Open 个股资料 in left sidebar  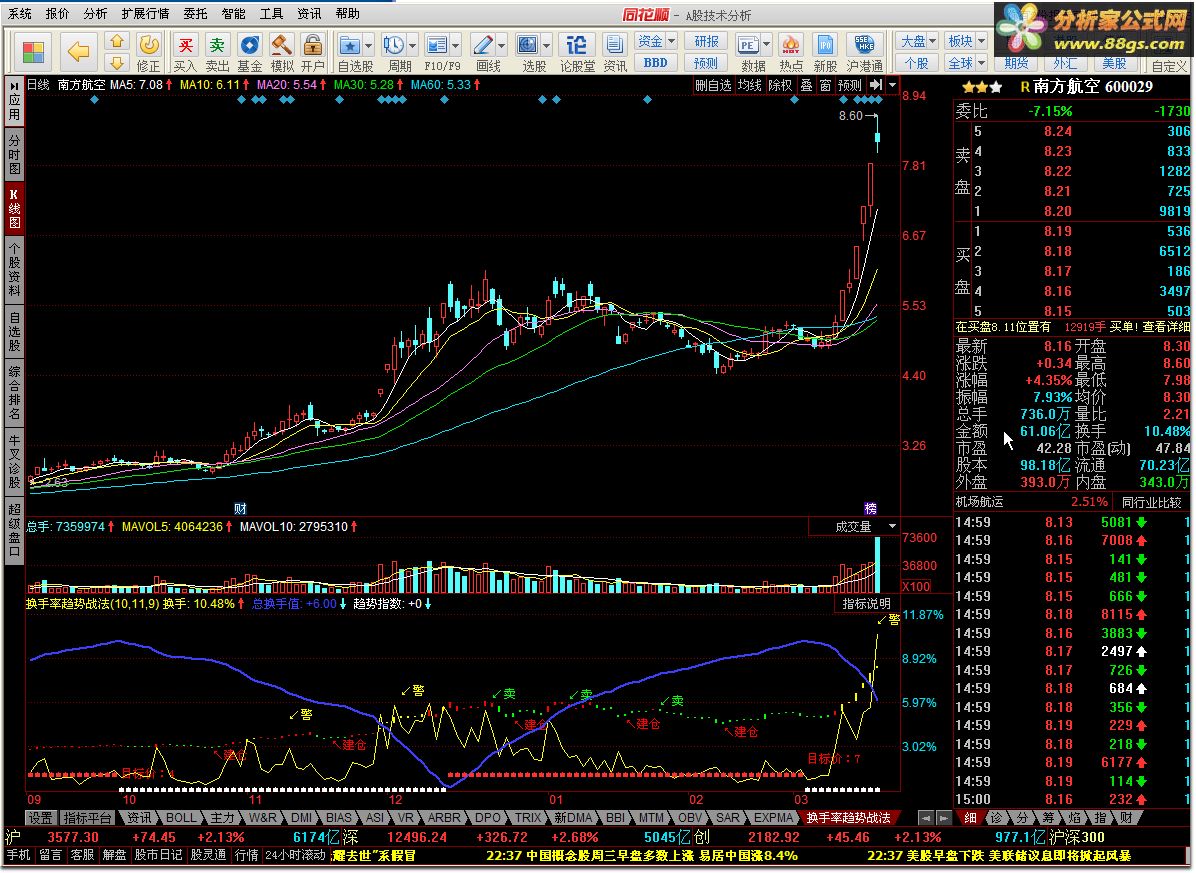pos(14,268)
